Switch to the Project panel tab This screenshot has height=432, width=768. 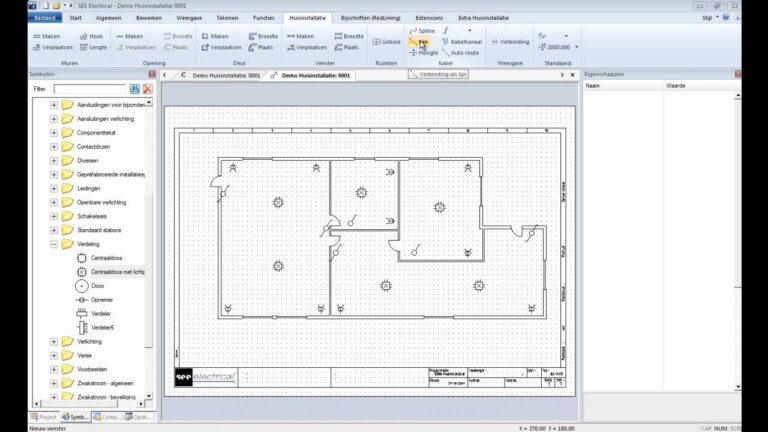coord(44,417)
